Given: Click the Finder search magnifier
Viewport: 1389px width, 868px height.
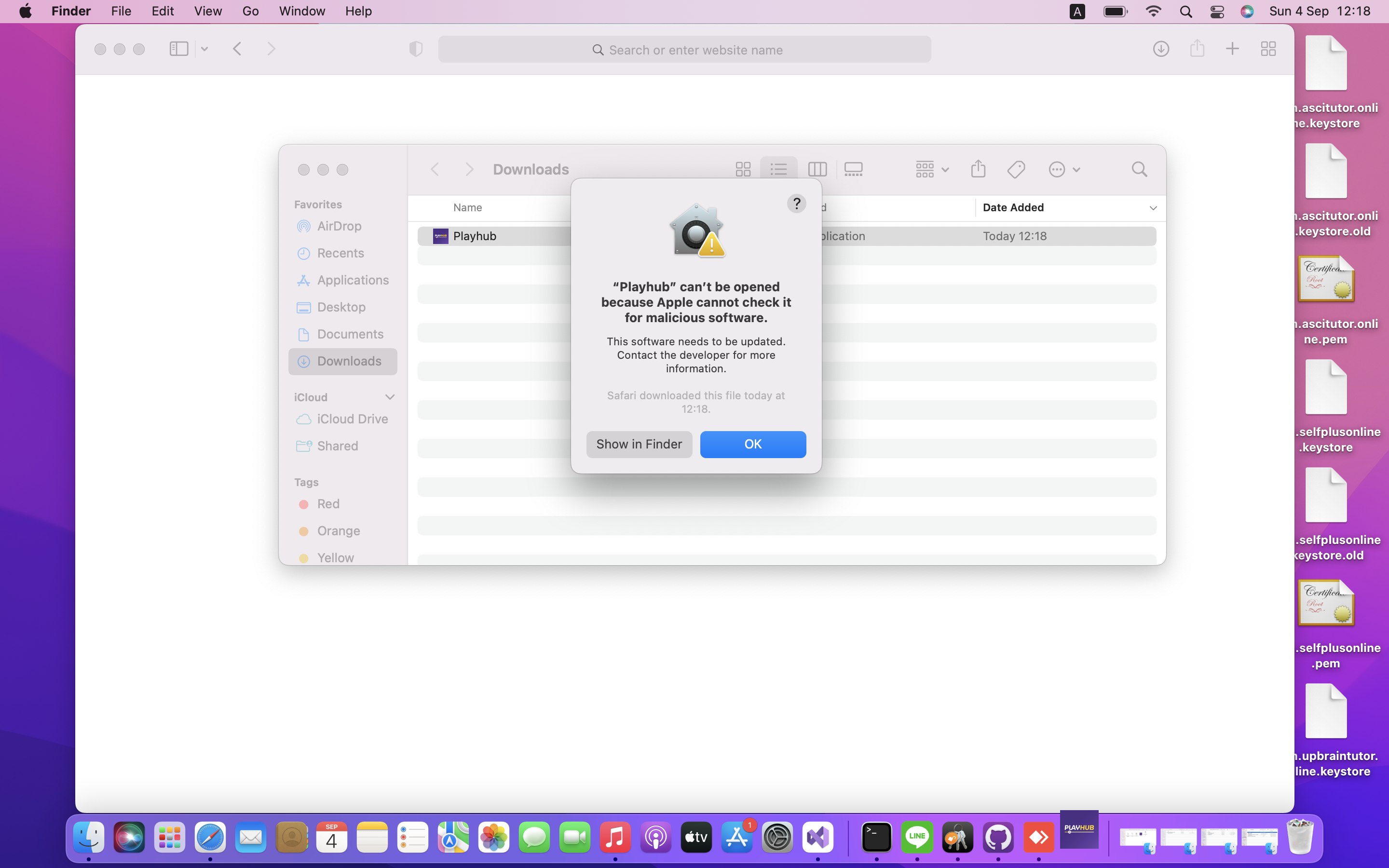Looking at the screenshot, I should click(x=1139, y=169).
